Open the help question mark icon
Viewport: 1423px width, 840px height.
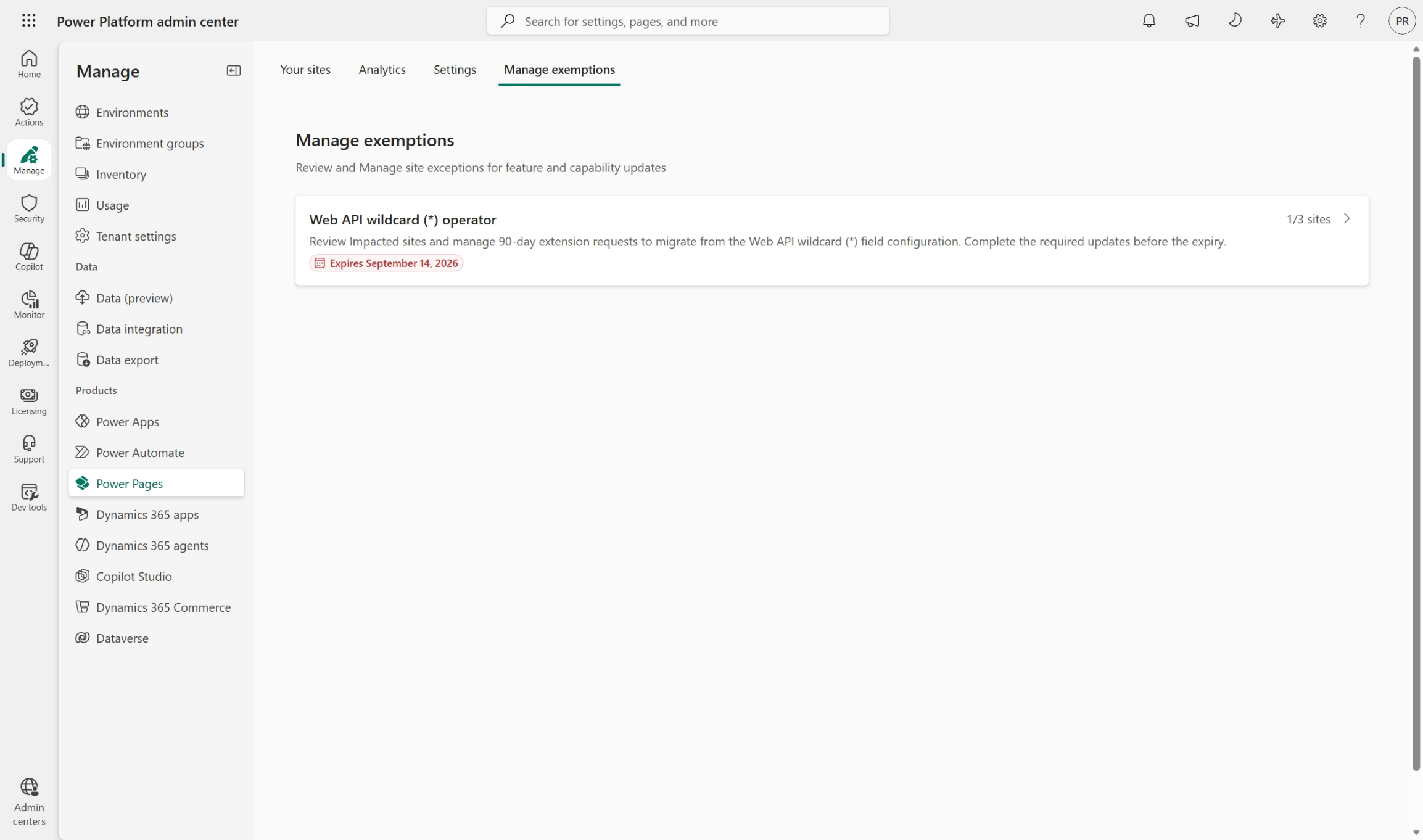pos(1361,21)
